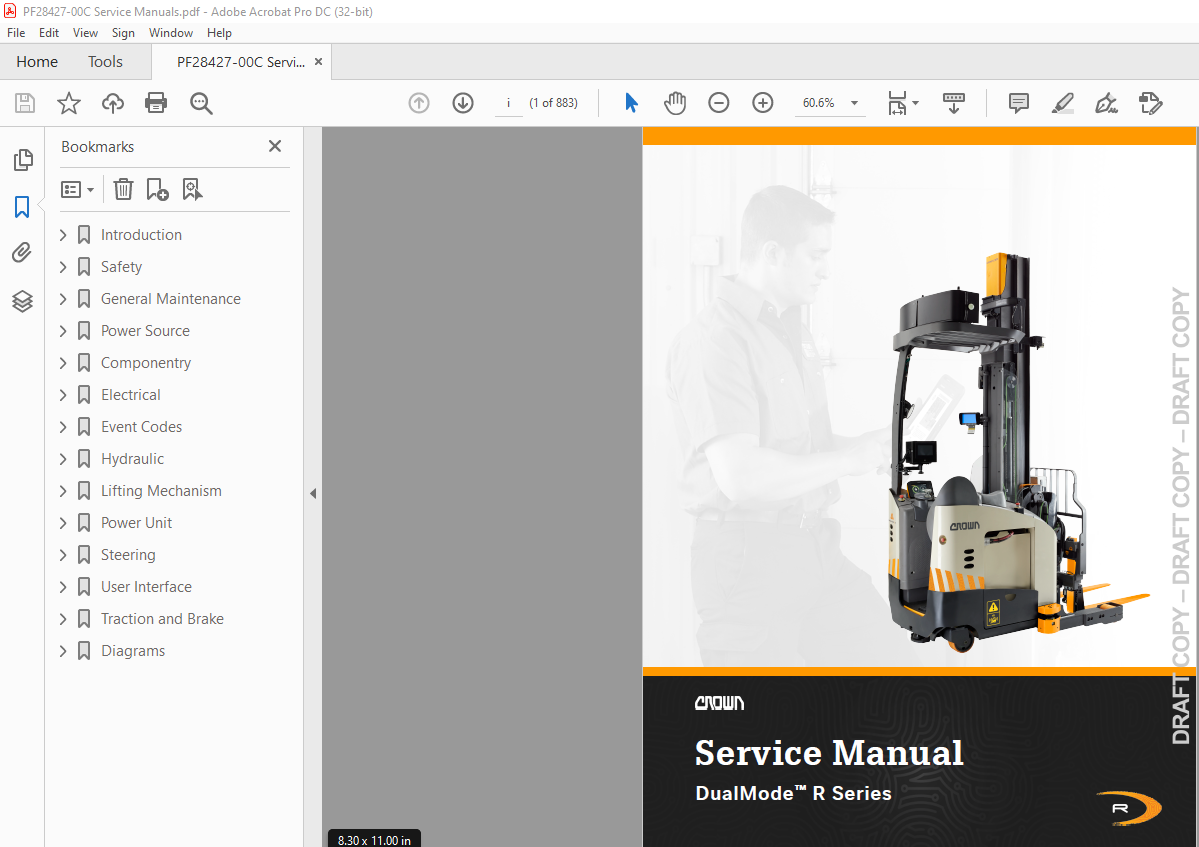Open the Help menu
This screenshot has width=1199, height=847.
pyautogui.click(x=219, y=33)
